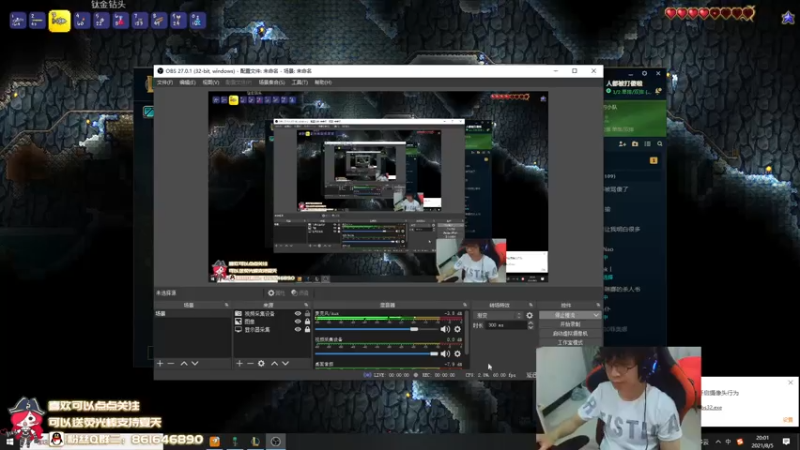Select hotbar slot 8 in Terraria
Image resolution: width=800 pixels, height=450 pixels.
159,21
